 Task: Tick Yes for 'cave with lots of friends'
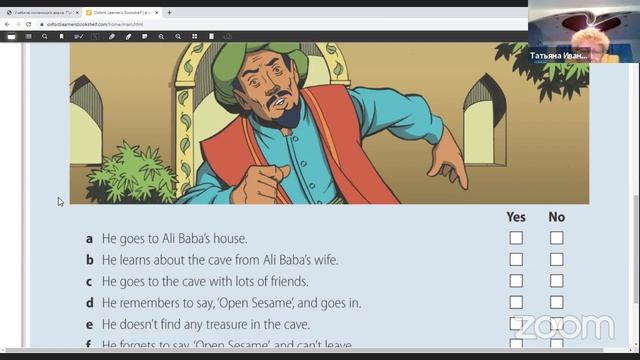(x=516, y=281)
